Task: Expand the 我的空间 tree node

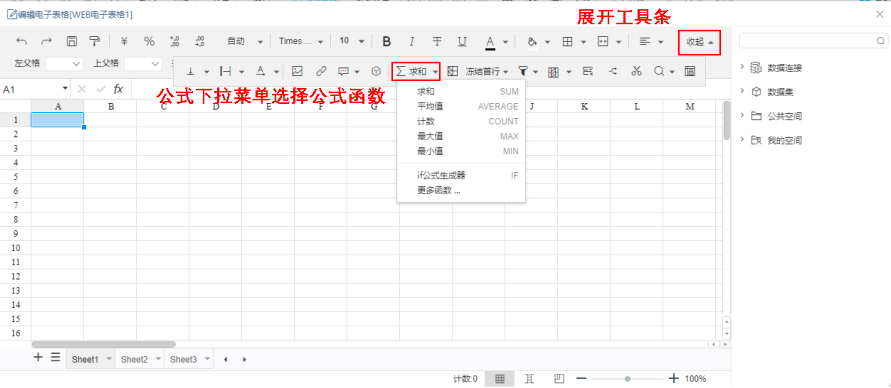Action: coord(742,139)
